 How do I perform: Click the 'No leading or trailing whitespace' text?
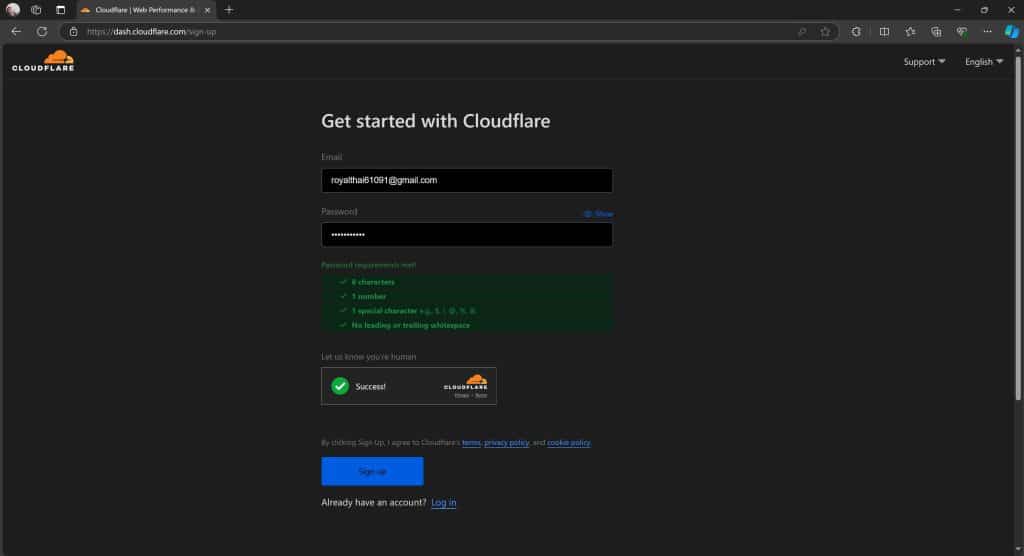(x=411, y=325)
